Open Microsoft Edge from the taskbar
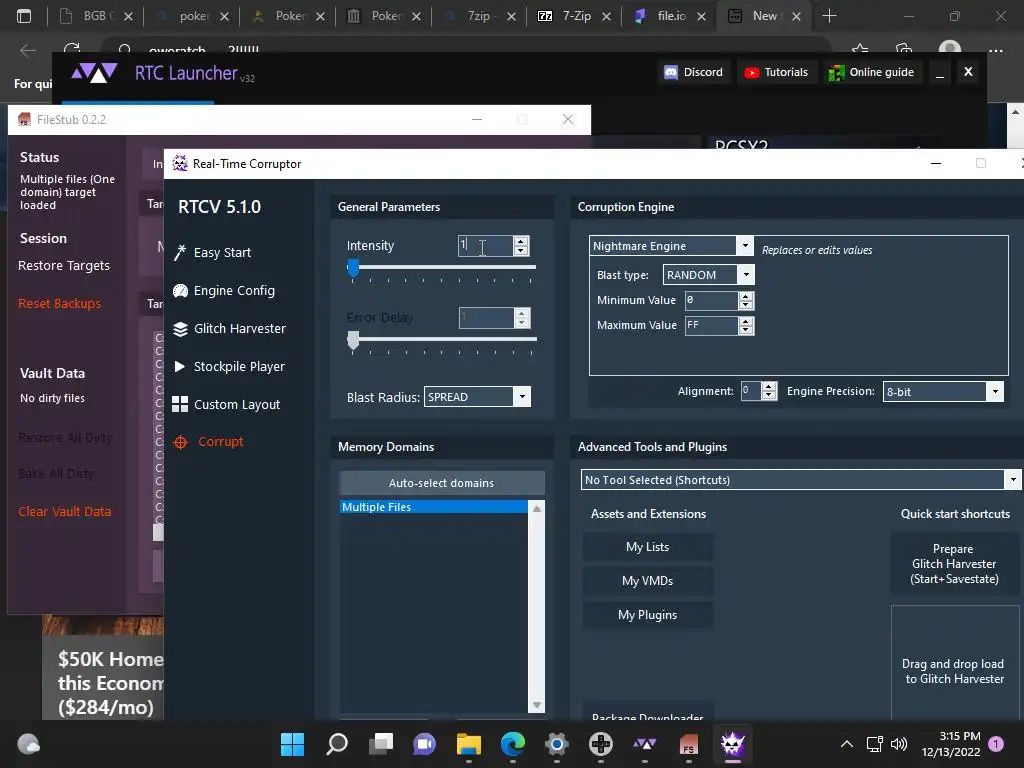The image size is (1024, 768). (513, 744)
